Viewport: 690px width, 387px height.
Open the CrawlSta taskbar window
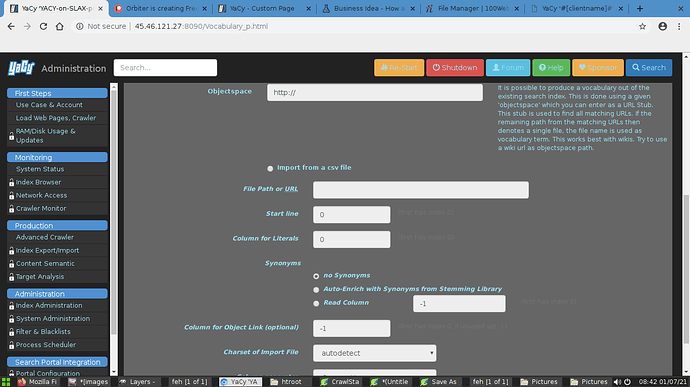pos(341,382)
